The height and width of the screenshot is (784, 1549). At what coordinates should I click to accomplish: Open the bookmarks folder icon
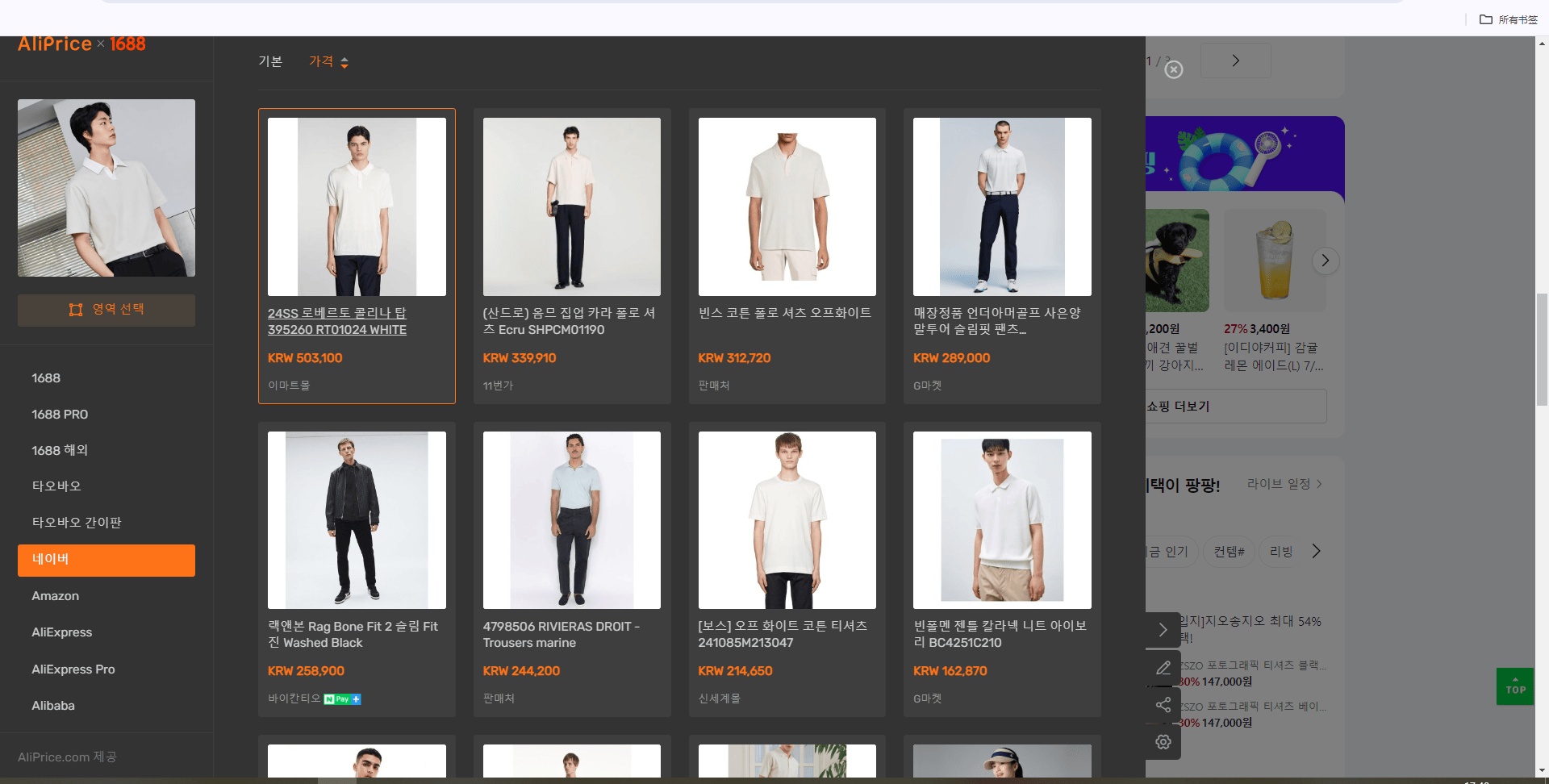(x=1485, y=19)
